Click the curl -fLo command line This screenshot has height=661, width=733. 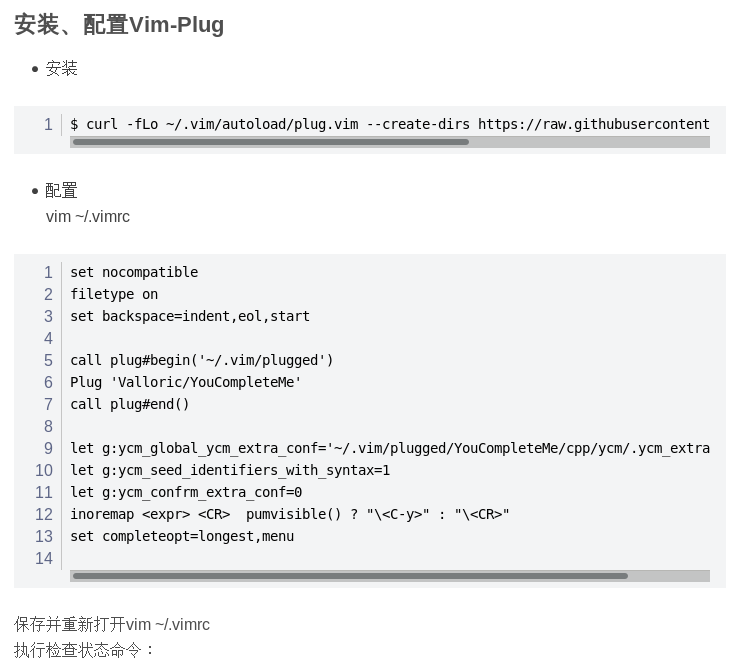click(389, 124)
